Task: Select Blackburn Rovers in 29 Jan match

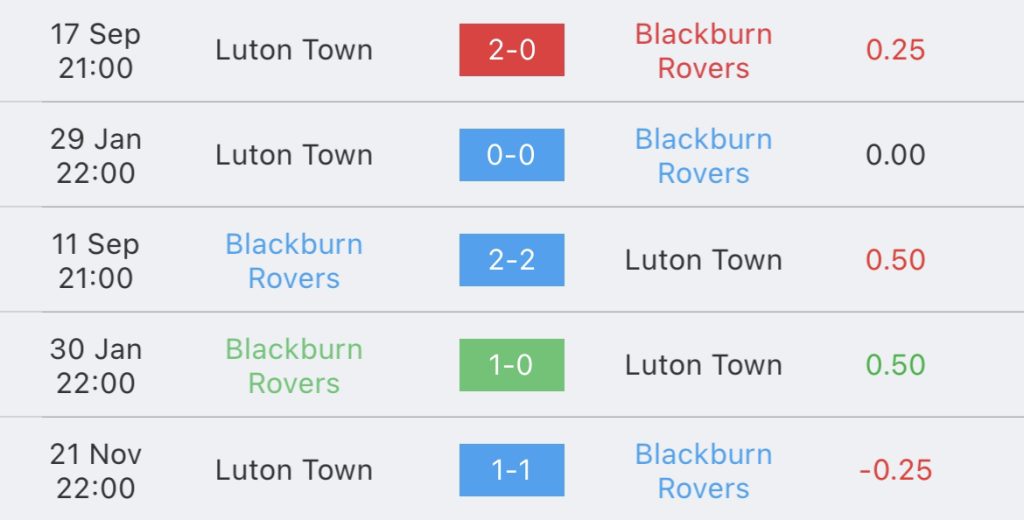Action: tap(703, 156)
